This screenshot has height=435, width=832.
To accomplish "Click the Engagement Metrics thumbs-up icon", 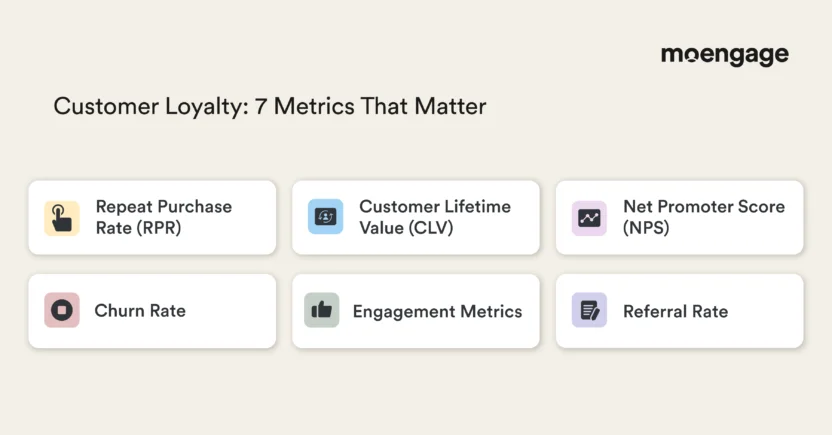I will (321, 311).
